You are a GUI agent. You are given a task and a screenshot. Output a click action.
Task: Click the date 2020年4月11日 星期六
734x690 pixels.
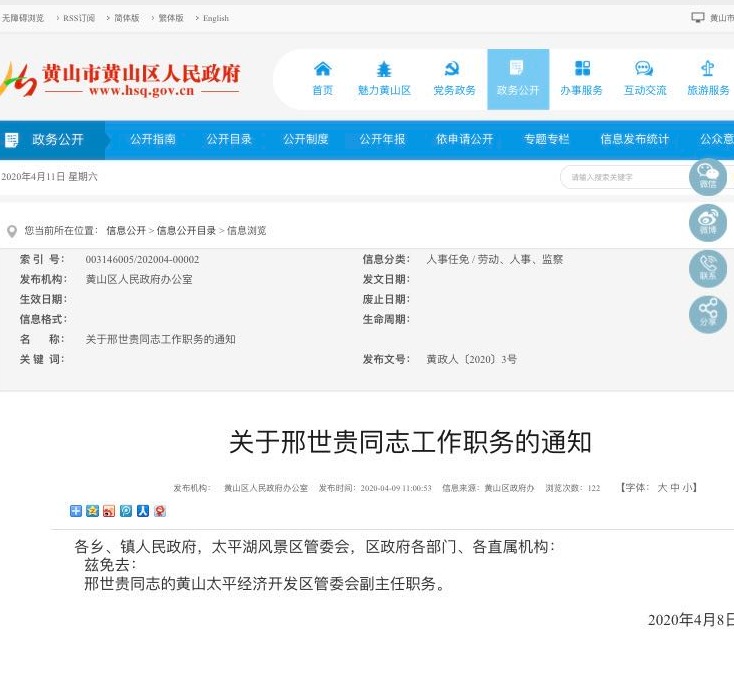[x=49, y=177]
